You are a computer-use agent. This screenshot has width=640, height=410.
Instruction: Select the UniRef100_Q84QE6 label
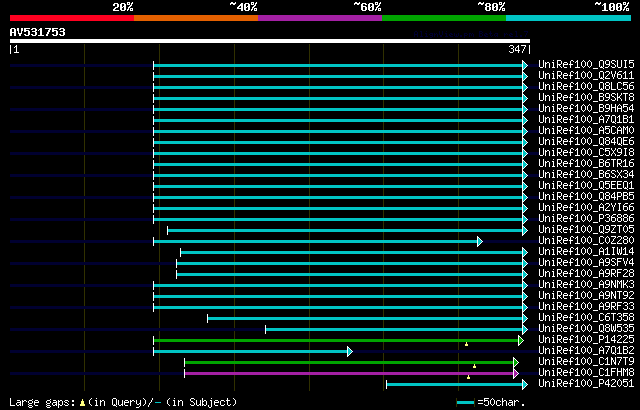tap(586, 142)
